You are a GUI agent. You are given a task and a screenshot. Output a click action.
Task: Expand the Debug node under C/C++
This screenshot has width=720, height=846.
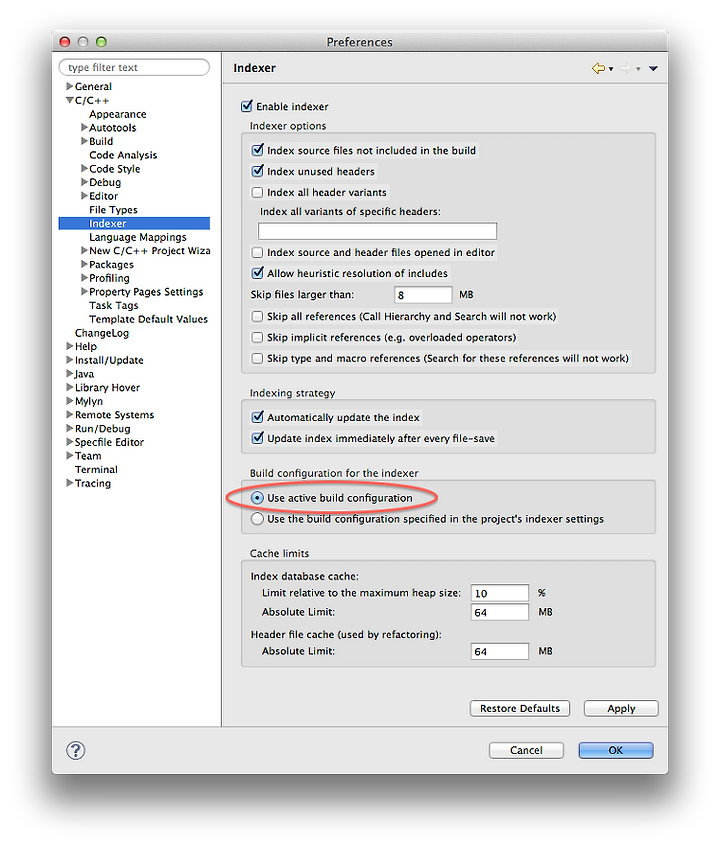pyautogui.click(x=84, y=182)
